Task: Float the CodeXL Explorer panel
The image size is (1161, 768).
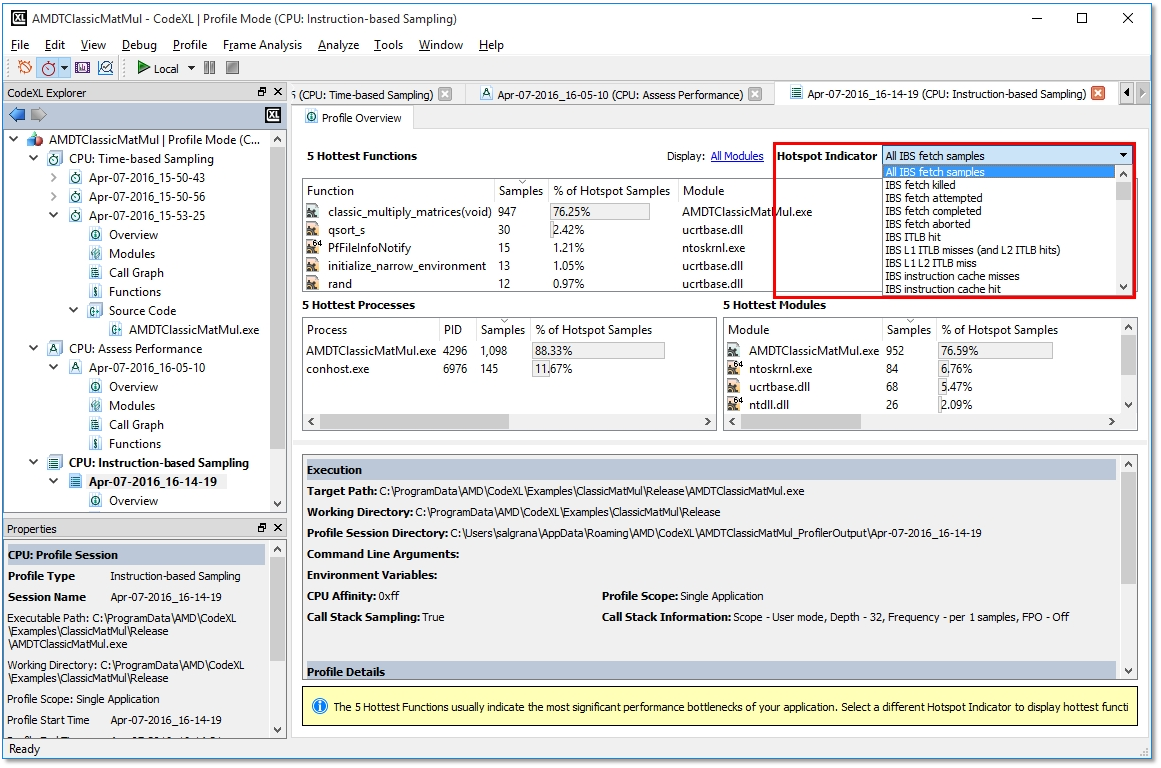Action: (x=261, y=92)
